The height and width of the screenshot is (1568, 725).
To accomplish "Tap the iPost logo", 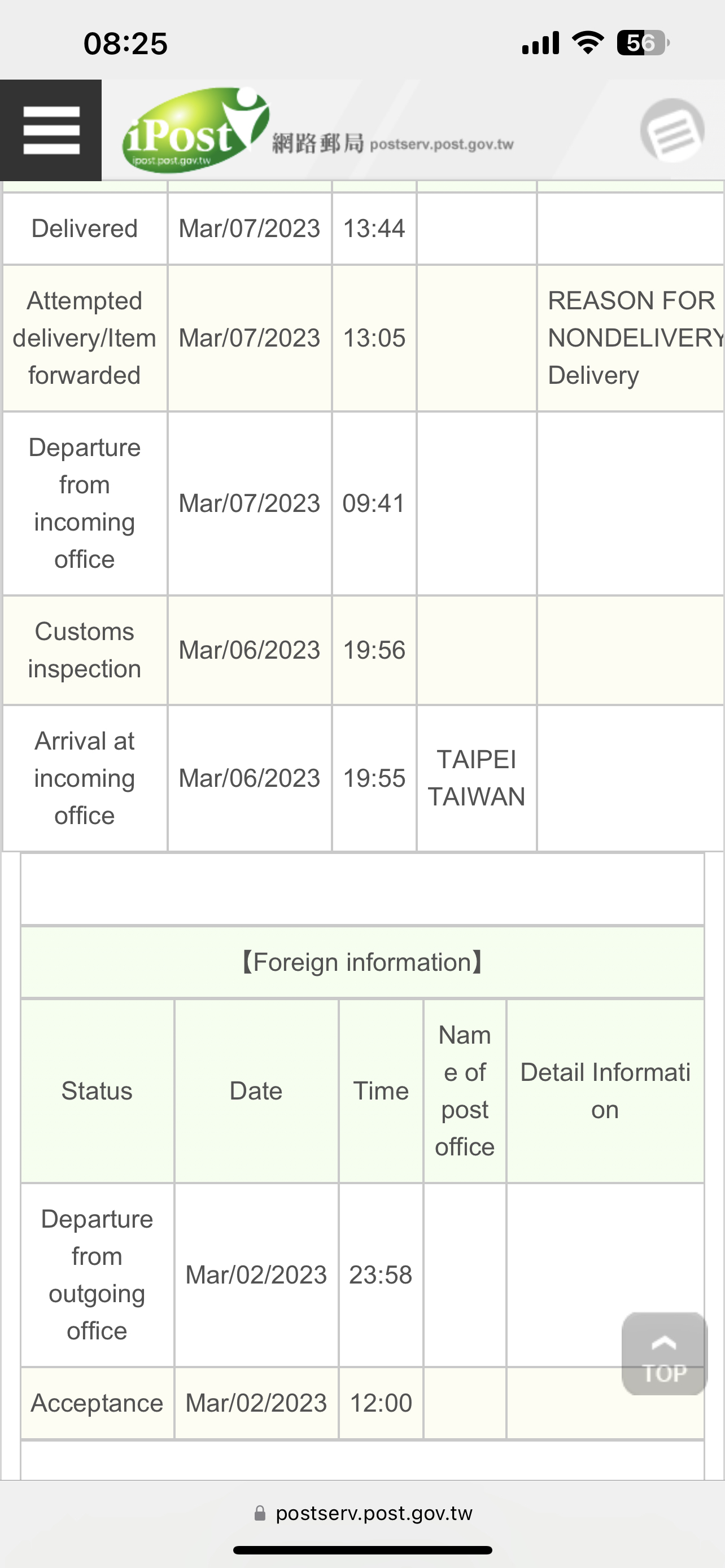I will click(x=195, y=130).
